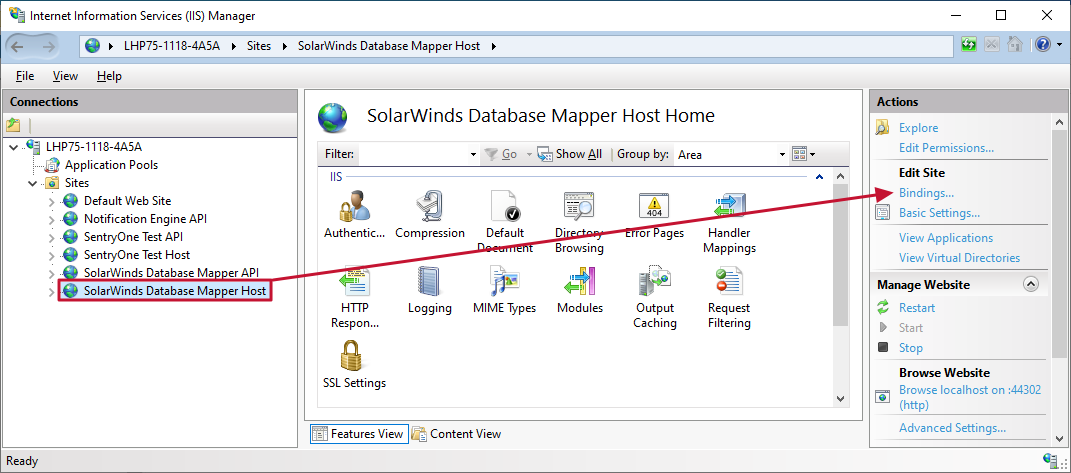Click the Restart website action
The image size is (1071, 473).
point(917,308)
